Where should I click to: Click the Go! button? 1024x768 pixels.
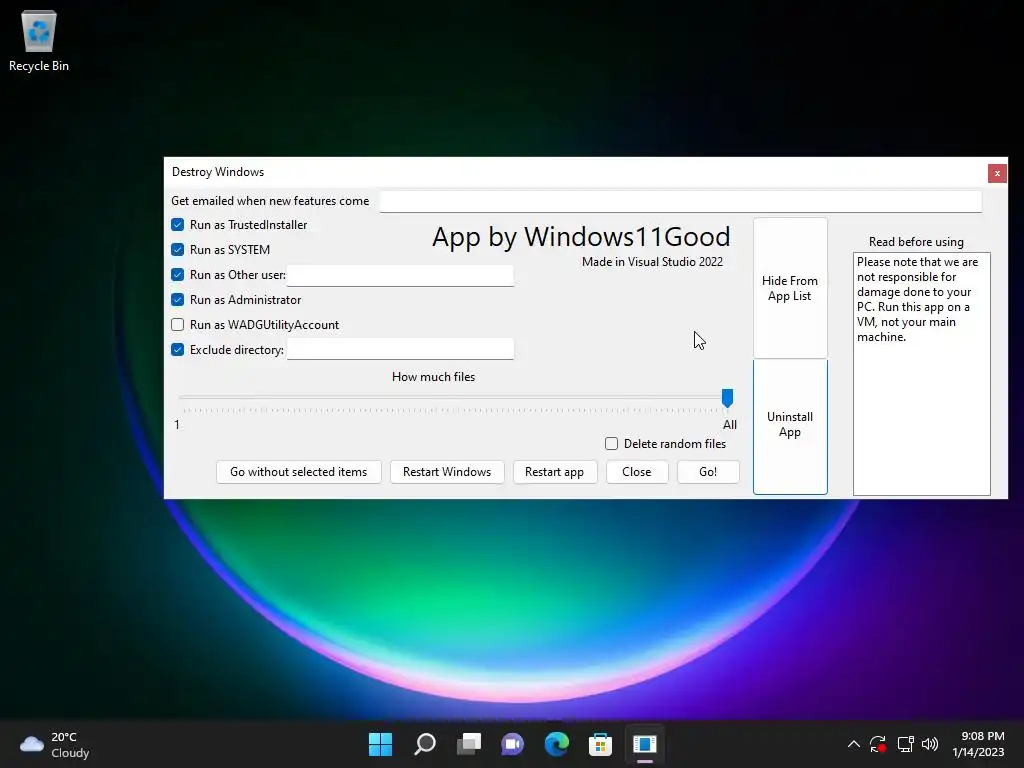[708, 472]
